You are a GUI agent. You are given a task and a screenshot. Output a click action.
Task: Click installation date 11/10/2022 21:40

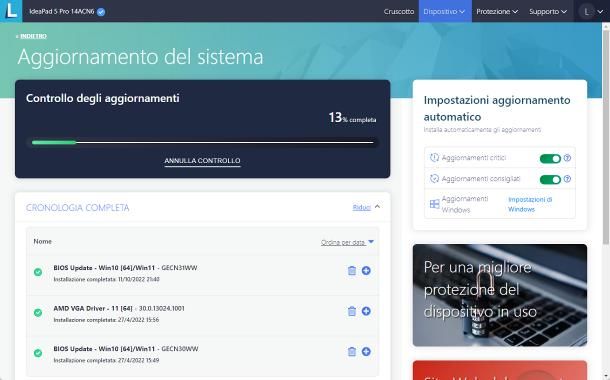[138, 279]
